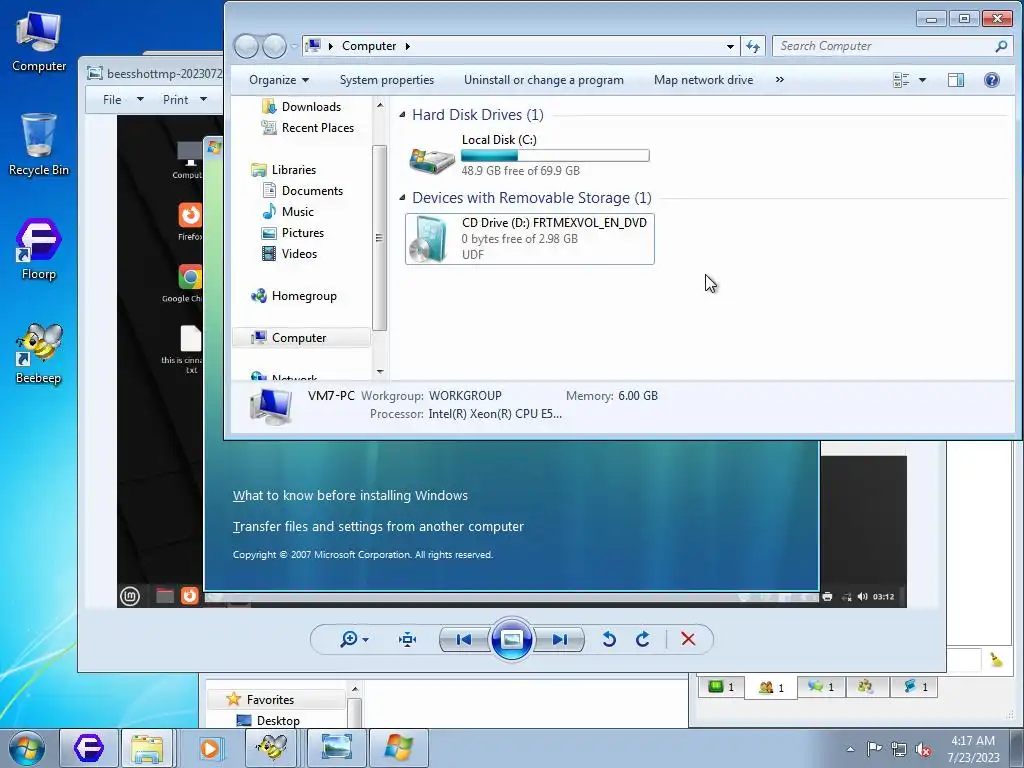
Task: Open File menu in Photo Viewer
Action: [122, 99]
